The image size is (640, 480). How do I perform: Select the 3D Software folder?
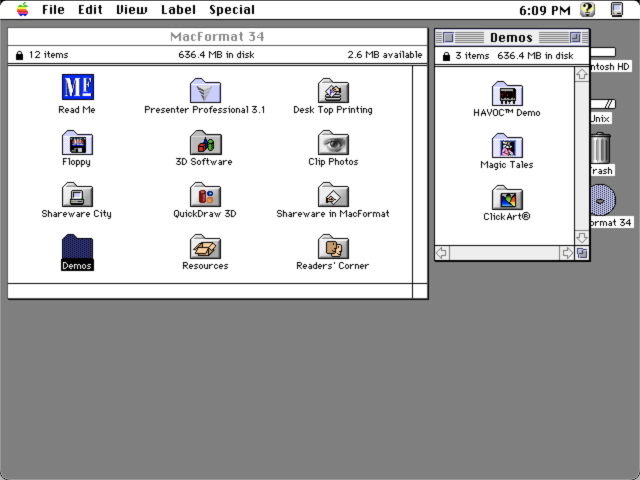pyautogui.click(x=205, y=142)
